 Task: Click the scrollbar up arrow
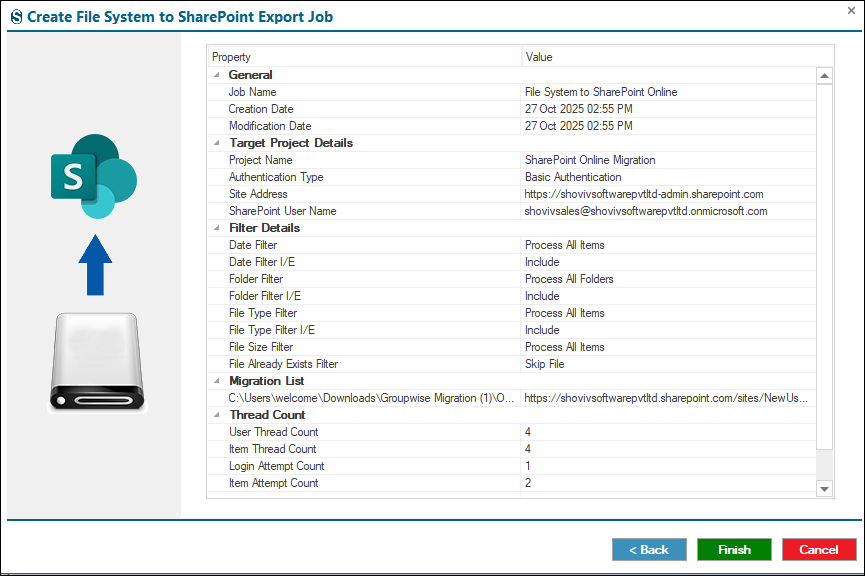[824, 76]
